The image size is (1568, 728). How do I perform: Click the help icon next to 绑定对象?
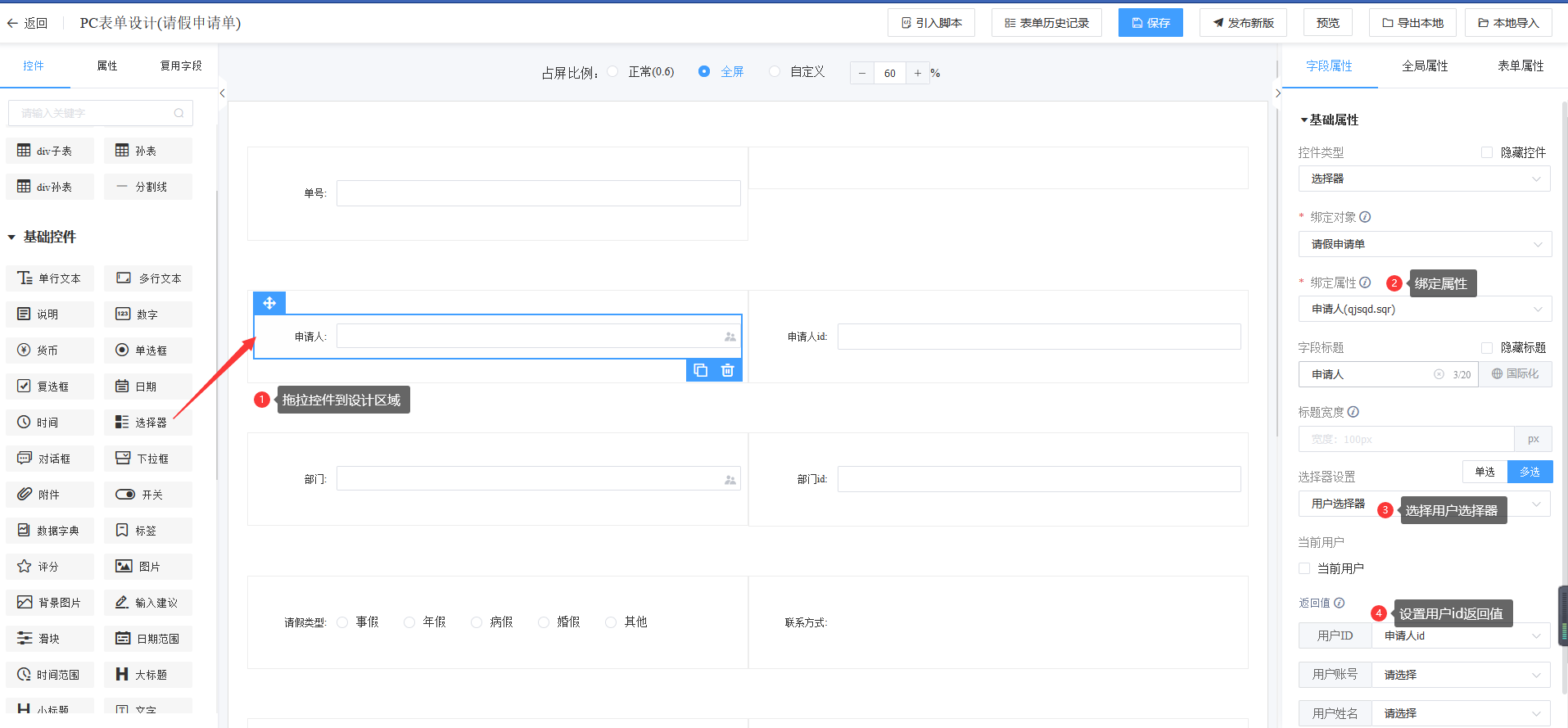click(x=1365, y=217)
